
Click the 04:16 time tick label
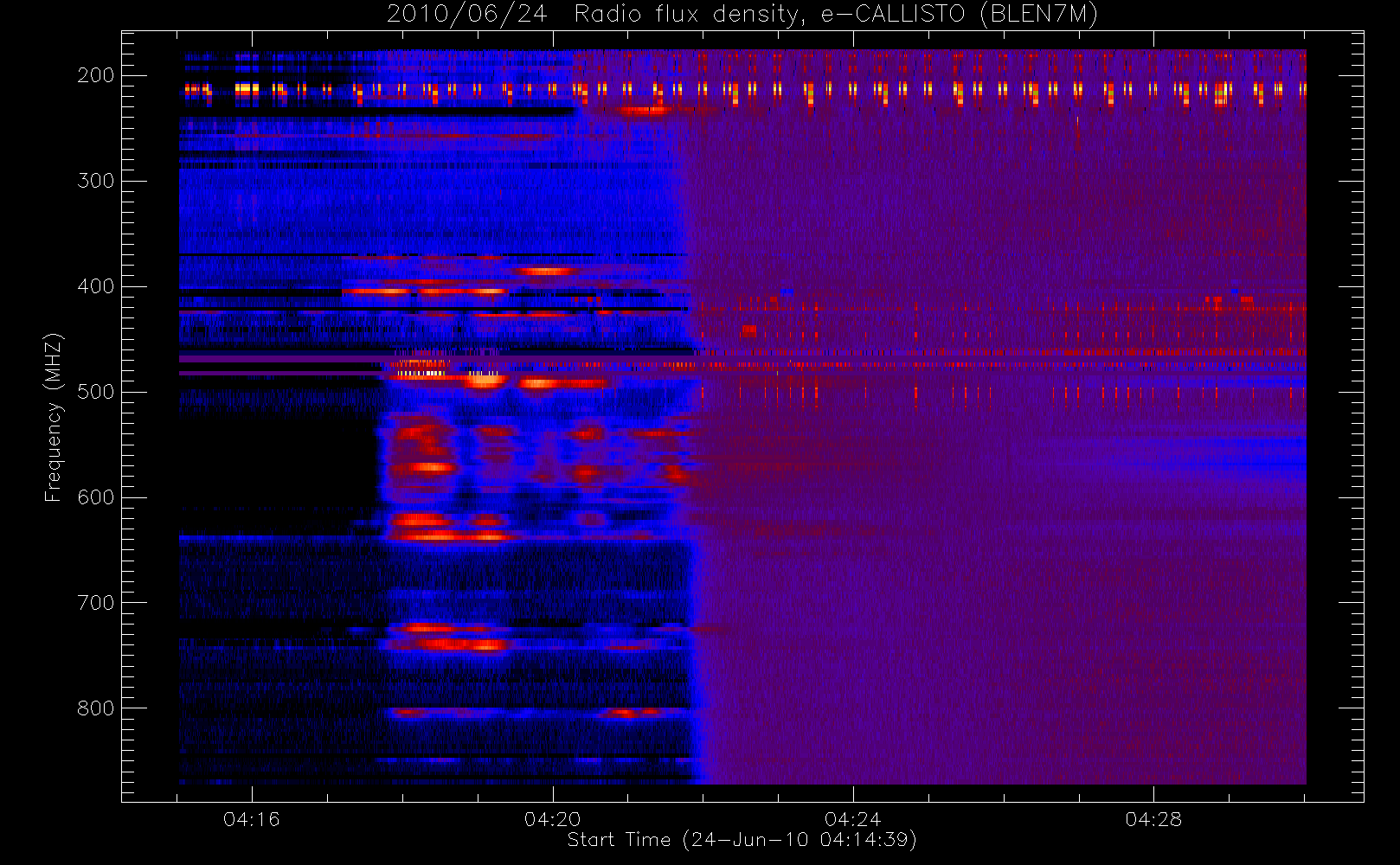(252, 819)
